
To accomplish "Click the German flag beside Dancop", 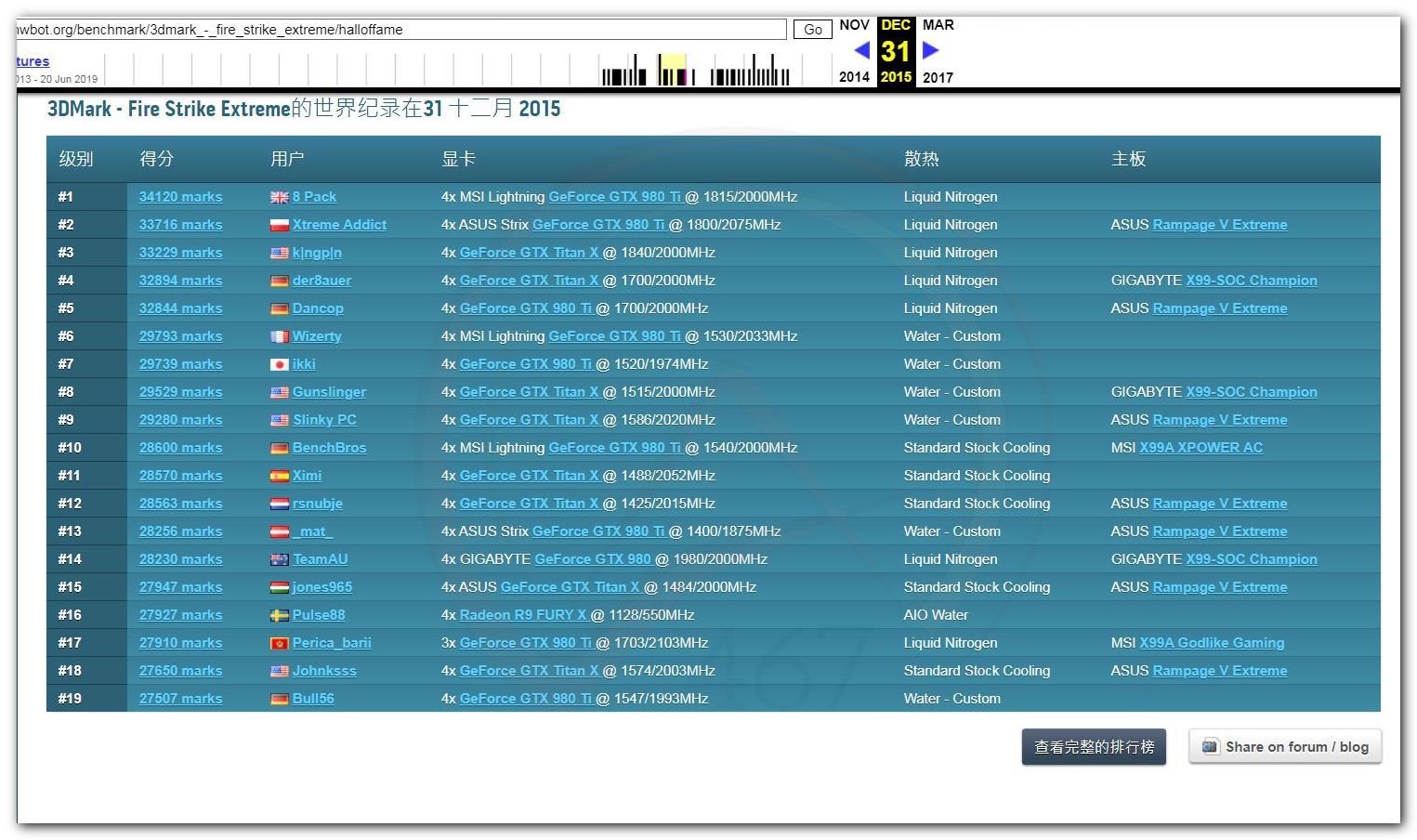I will [279, 308].
